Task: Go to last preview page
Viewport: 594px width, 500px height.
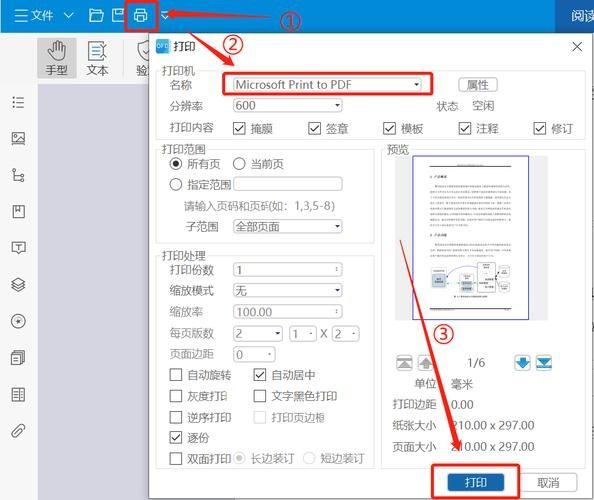Action: [544, 363]
